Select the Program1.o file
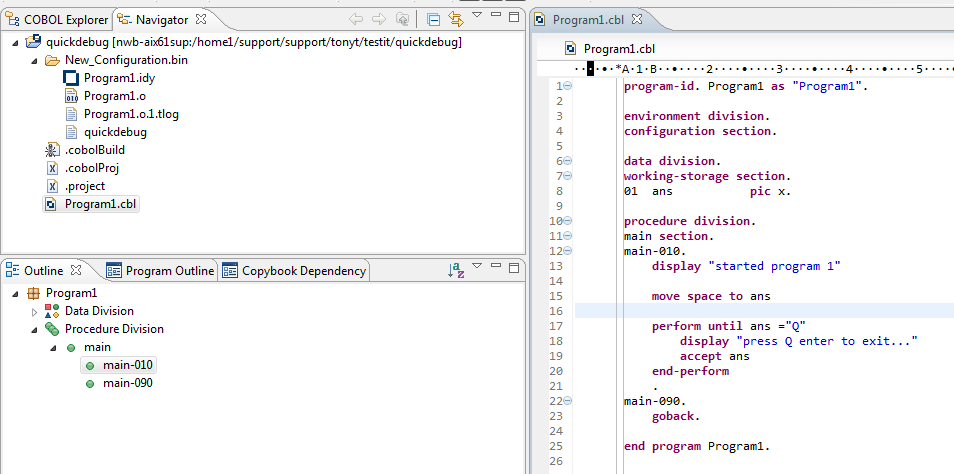Viewport: 954px width, 474px height. (114, 96)
